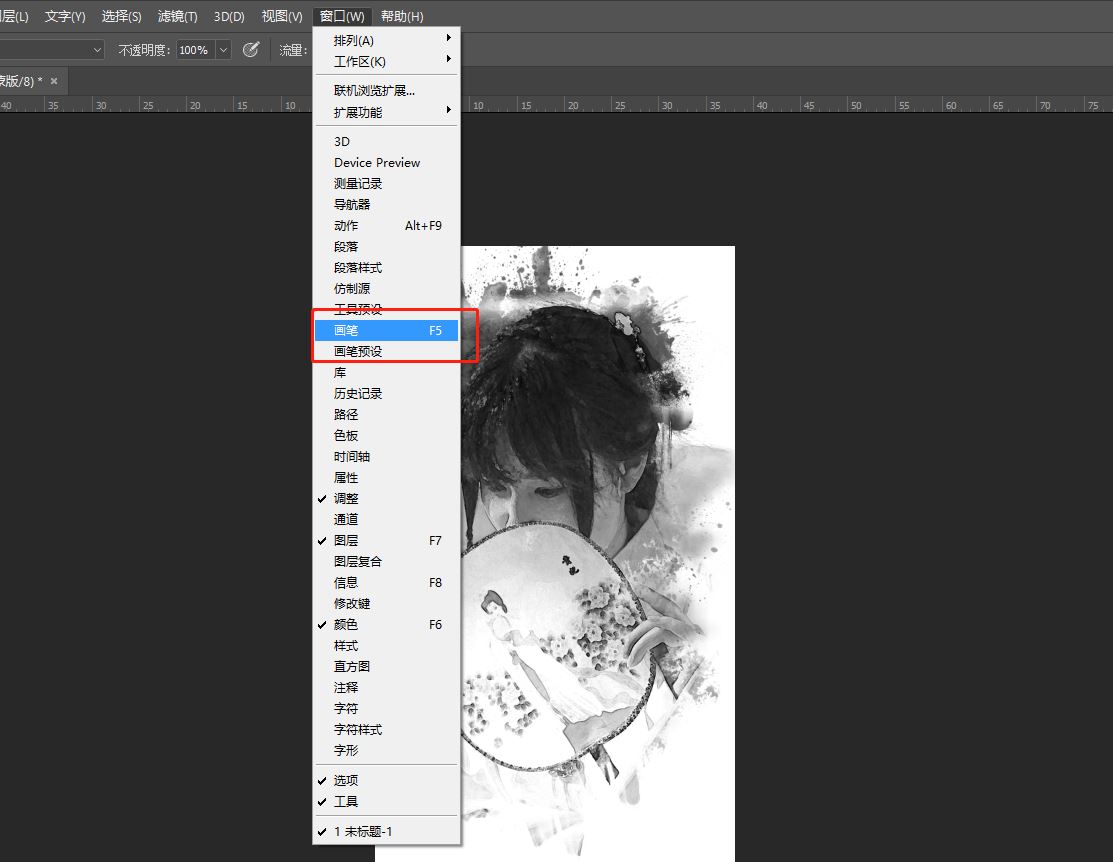1113x862 pixels.
Task: Open the 工具预设 panel
Action: point(386,310)
